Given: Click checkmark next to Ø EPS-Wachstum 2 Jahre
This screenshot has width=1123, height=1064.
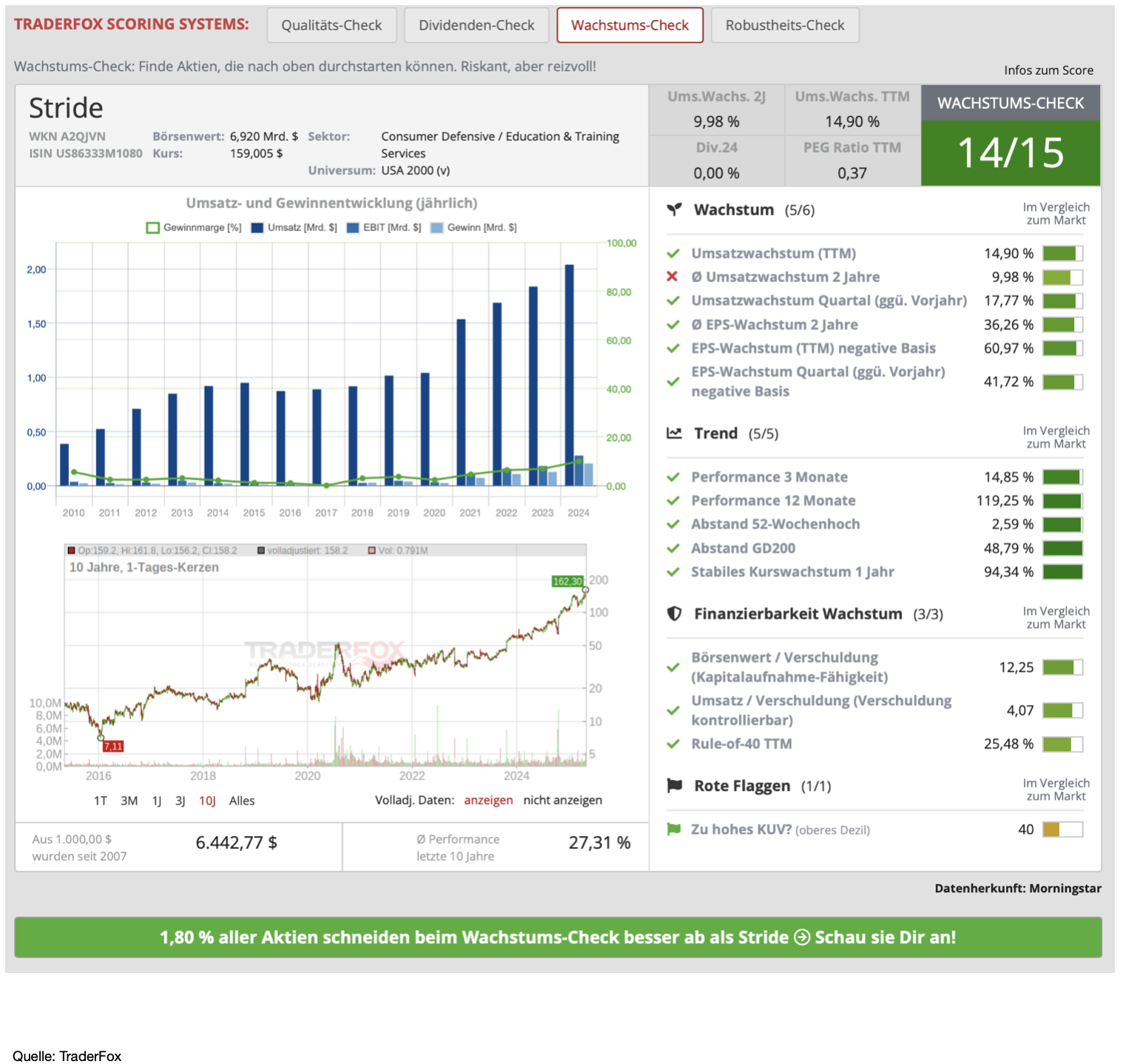Looking at the screenshot, I should pyautogui.click(x=673, y=325).
